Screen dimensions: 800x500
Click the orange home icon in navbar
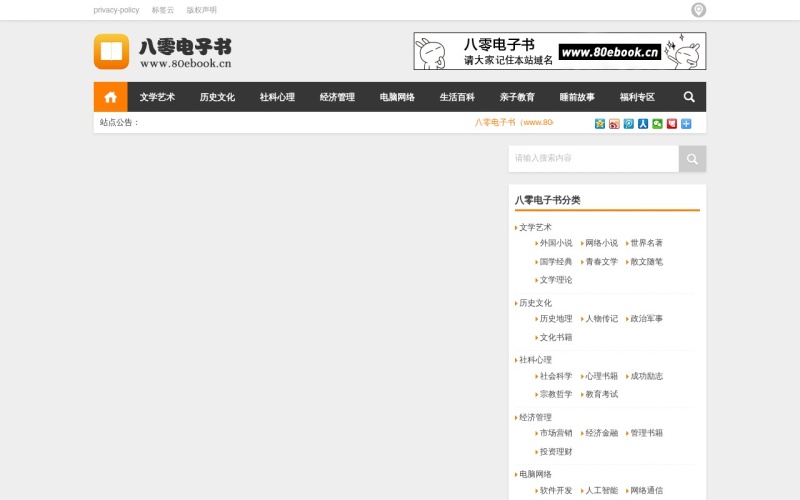110,97
